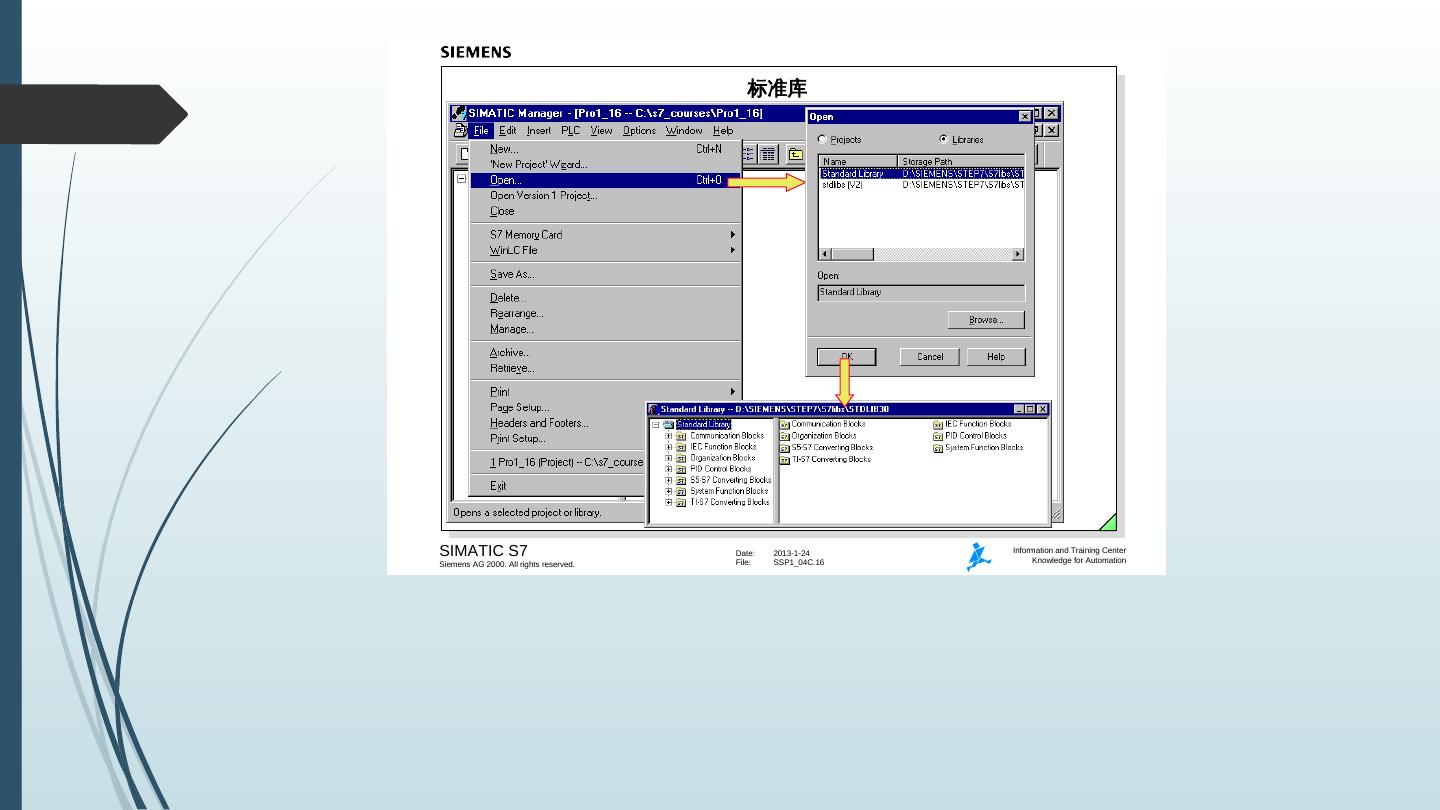Select the Libraries radio button
Screen dimensions: 1440x810
[944, 140]
